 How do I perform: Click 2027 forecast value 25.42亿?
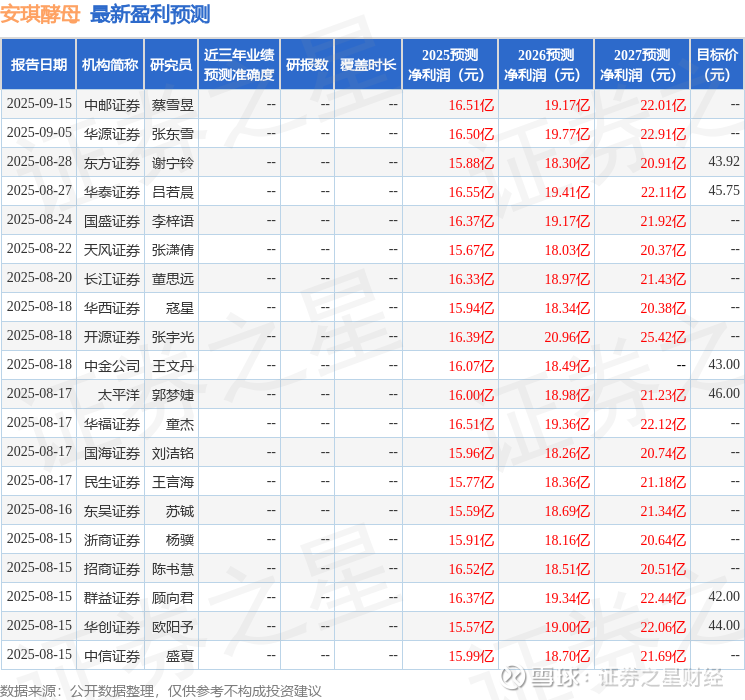[x=663, y=337]
